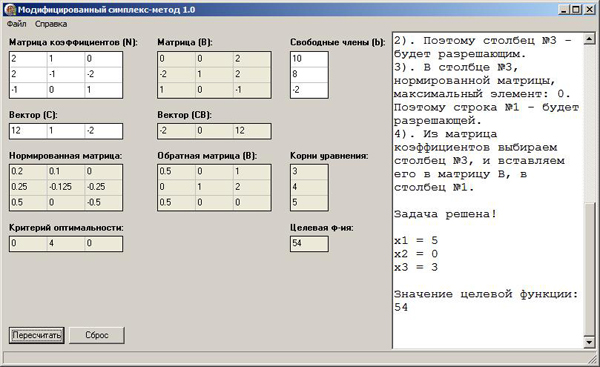This screenshot has width=600, height=367.
Task: Click the scroll up arrow of log panel
Action: (x=589, y=39)
